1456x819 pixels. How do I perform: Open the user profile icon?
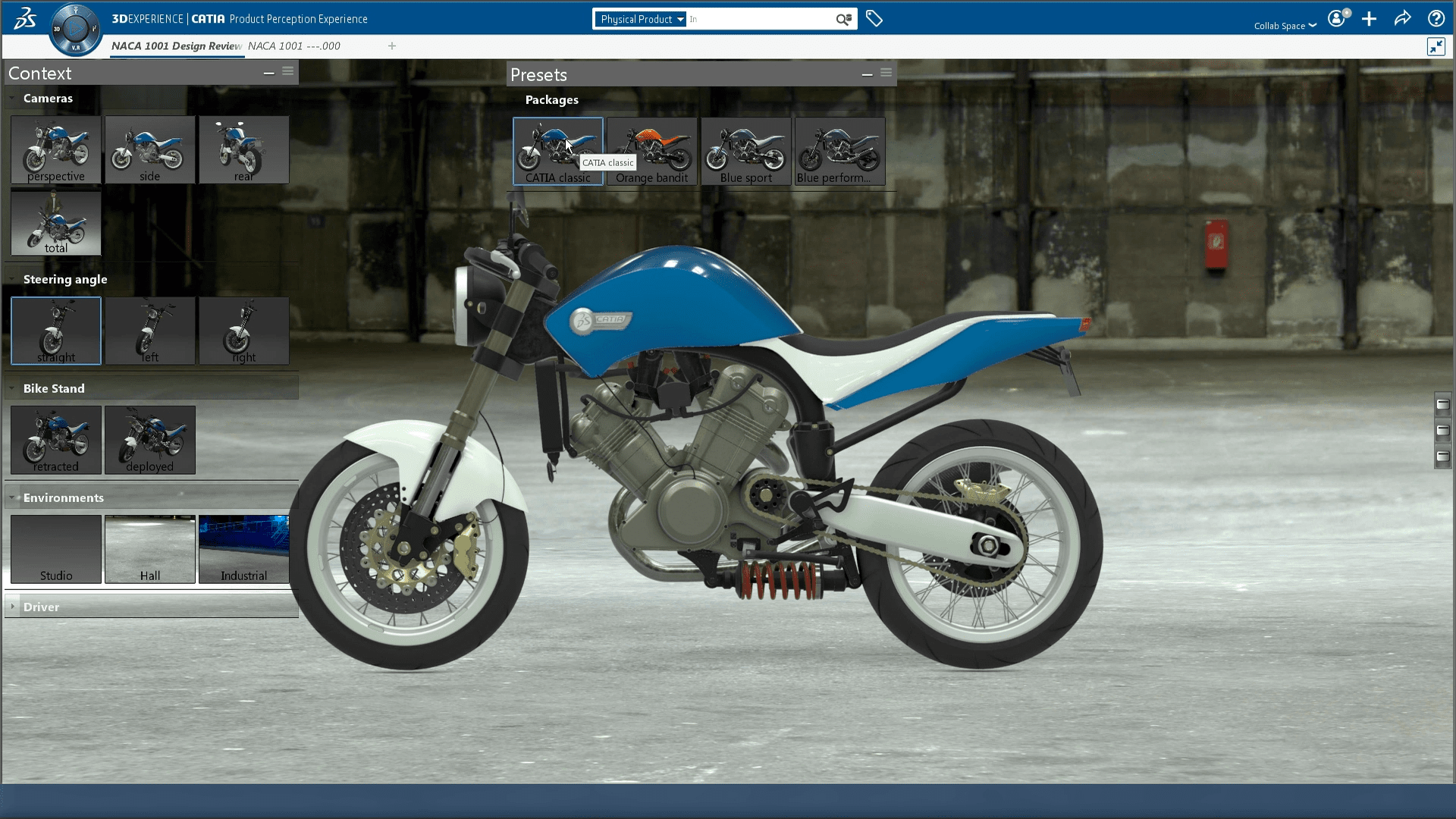tap(1336, 19)
